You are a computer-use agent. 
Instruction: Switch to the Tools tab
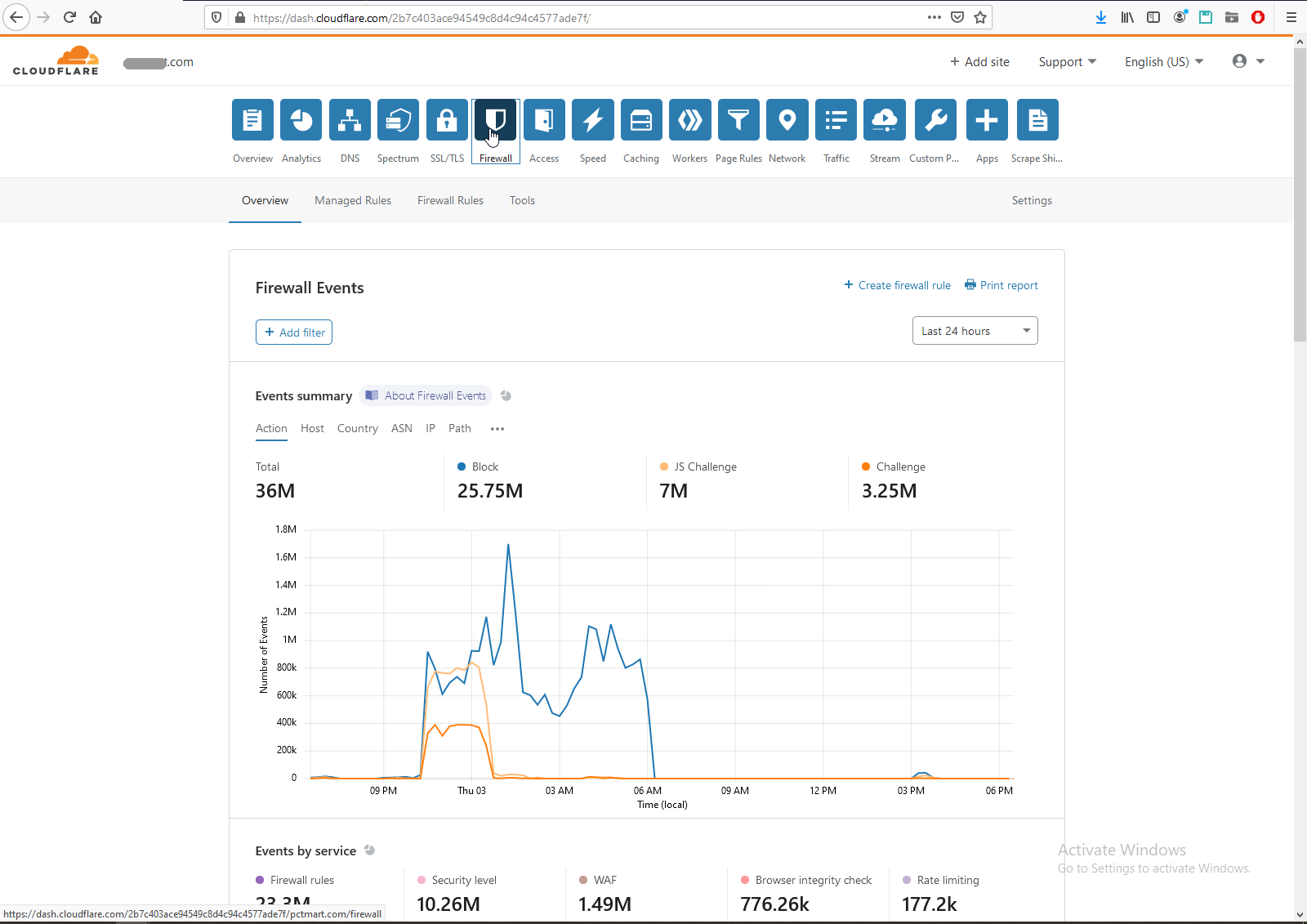tap(522, 200)
